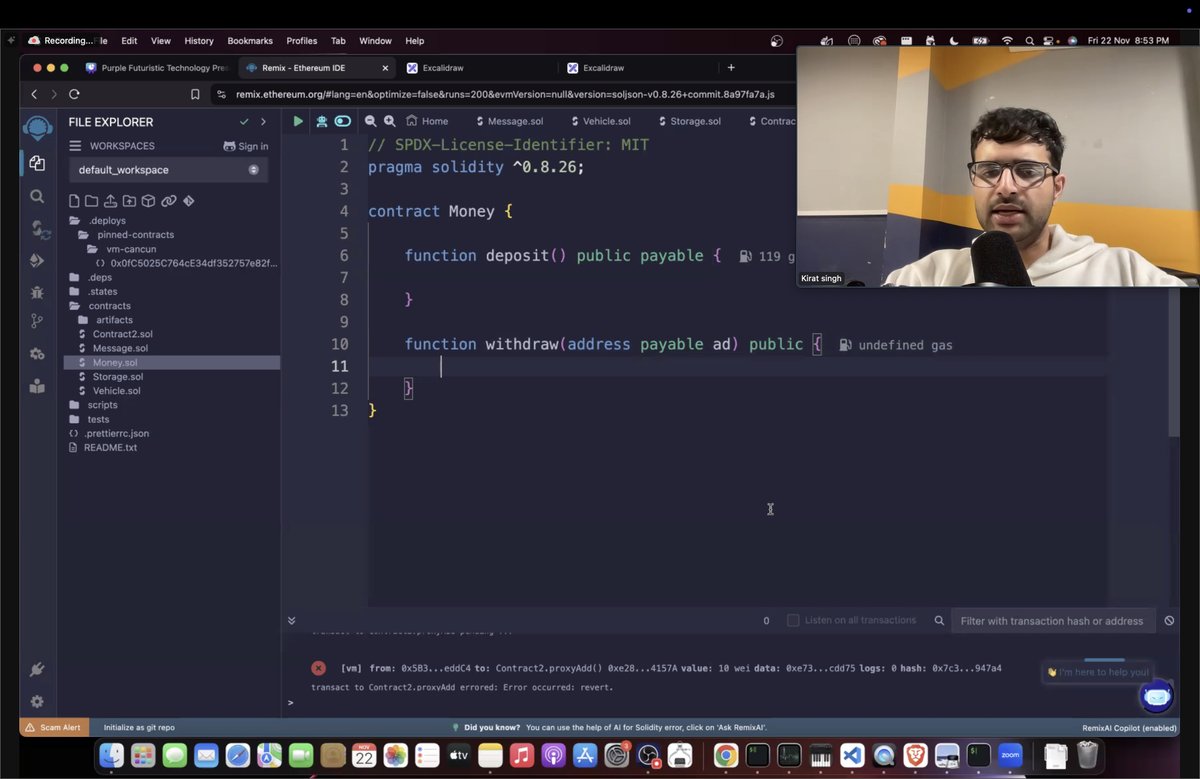Open the Deploy and run transactions panel
Image resolution: width=1200 pixels, height=779 pixels.
[37, 262]
